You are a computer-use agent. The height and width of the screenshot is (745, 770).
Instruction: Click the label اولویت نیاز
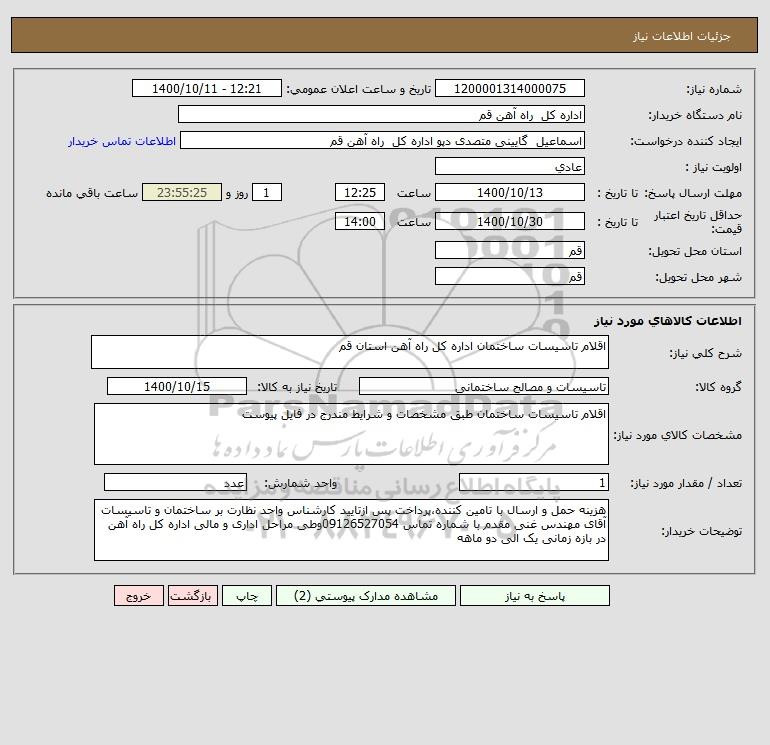714,167
